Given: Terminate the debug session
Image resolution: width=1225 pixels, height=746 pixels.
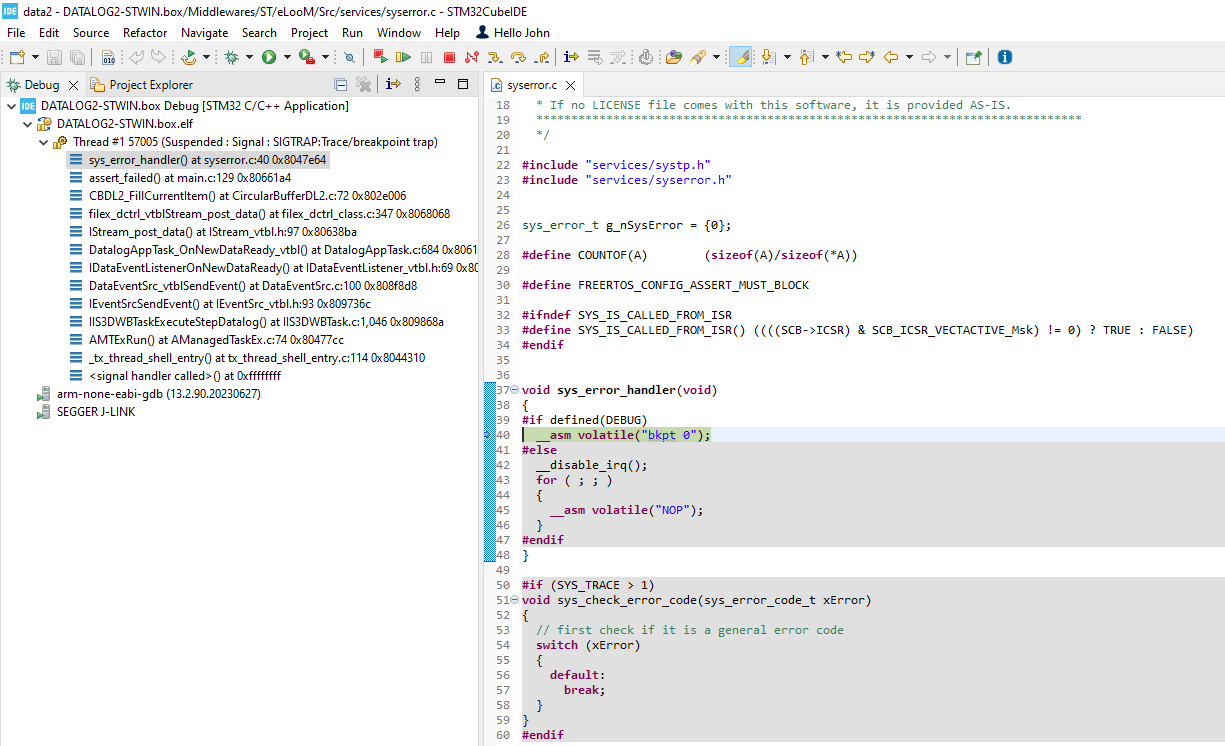Looking at the screenshot, I should tap(451, 56).
